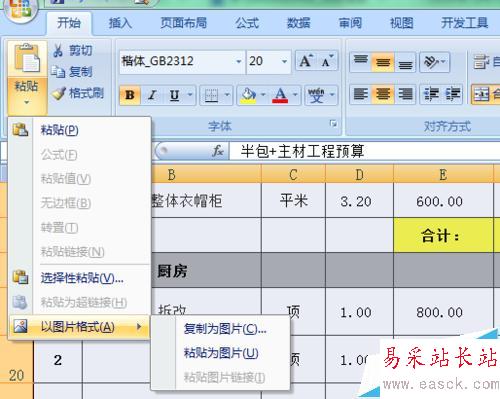This screenshot has height=399, width=500.
Task: Switch to the 开始 tab
Action: tap(69, 23)
